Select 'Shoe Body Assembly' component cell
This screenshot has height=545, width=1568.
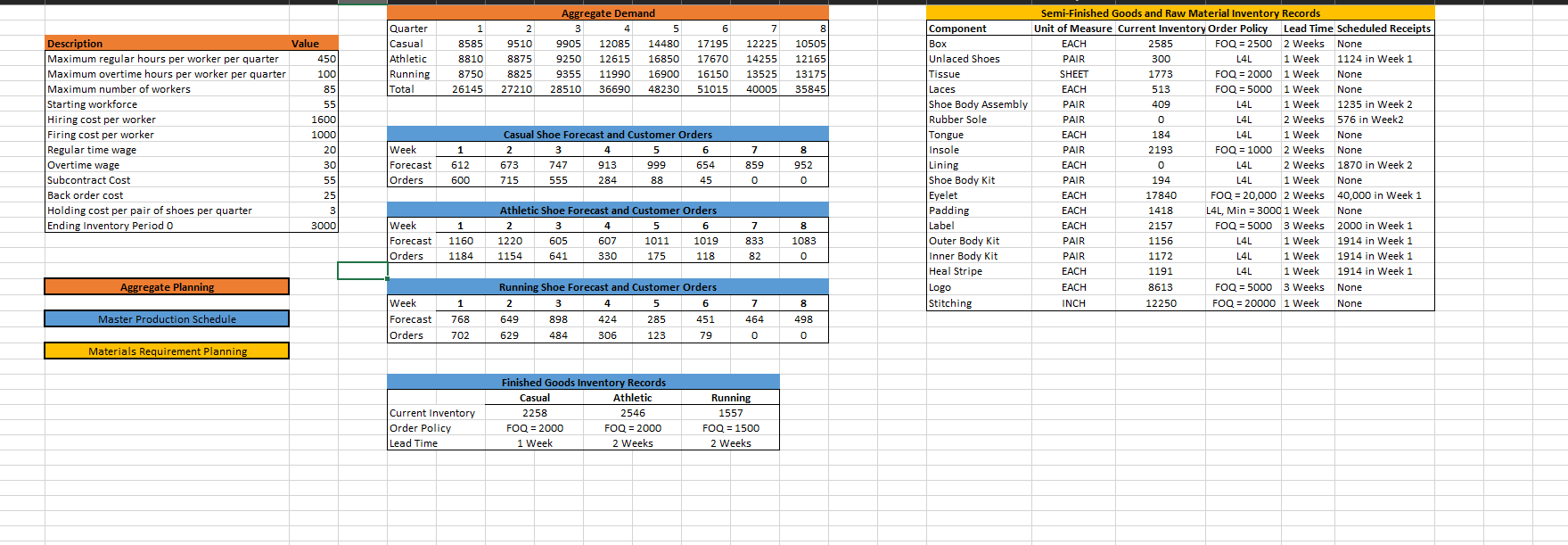(980, 104)
